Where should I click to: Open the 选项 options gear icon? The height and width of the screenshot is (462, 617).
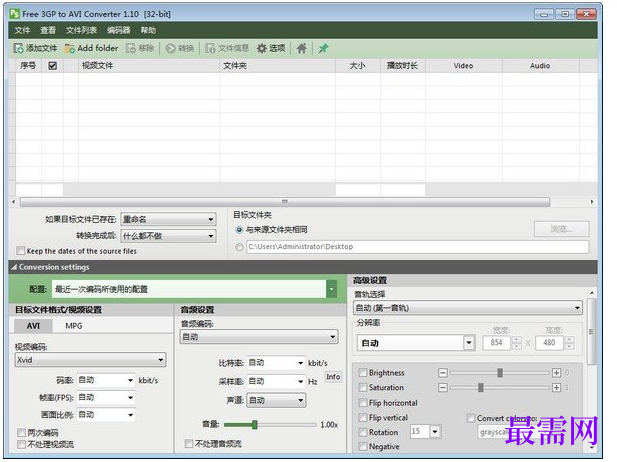click(262, 48)
